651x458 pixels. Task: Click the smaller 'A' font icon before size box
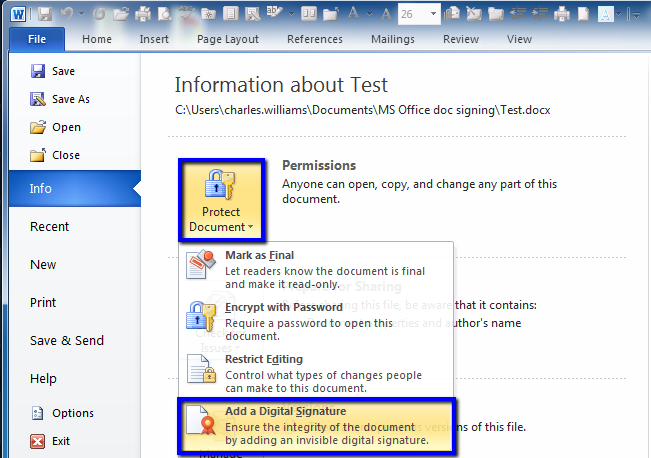point(386,15)
